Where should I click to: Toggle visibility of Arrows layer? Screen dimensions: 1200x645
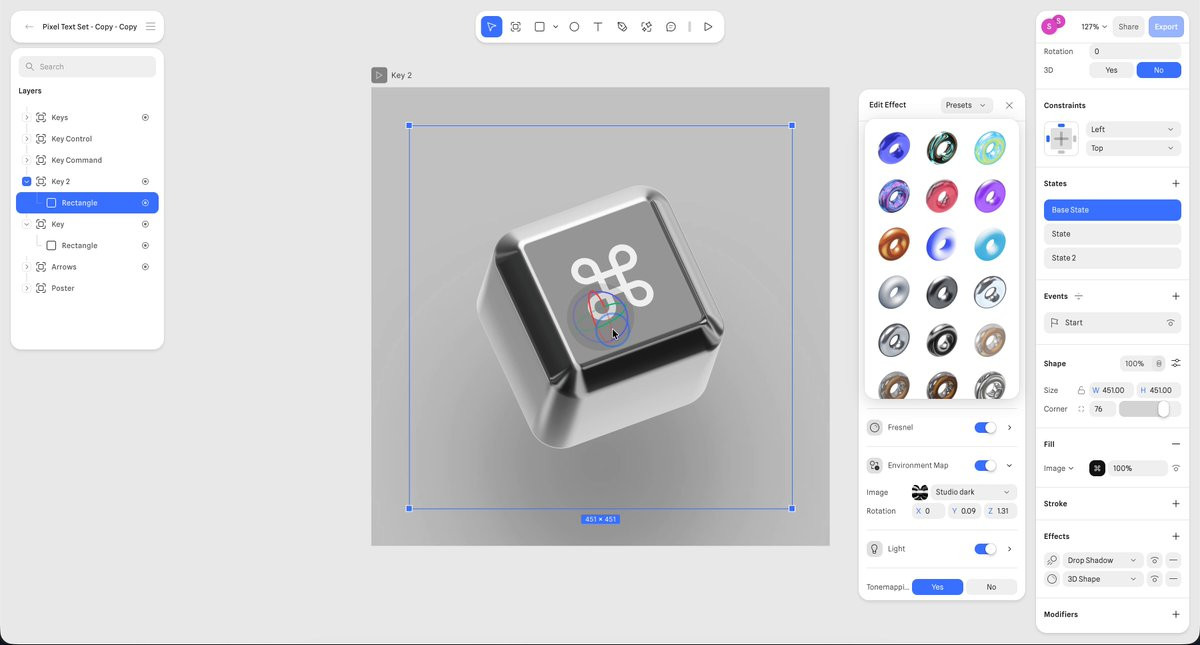(x=145, y=267)
